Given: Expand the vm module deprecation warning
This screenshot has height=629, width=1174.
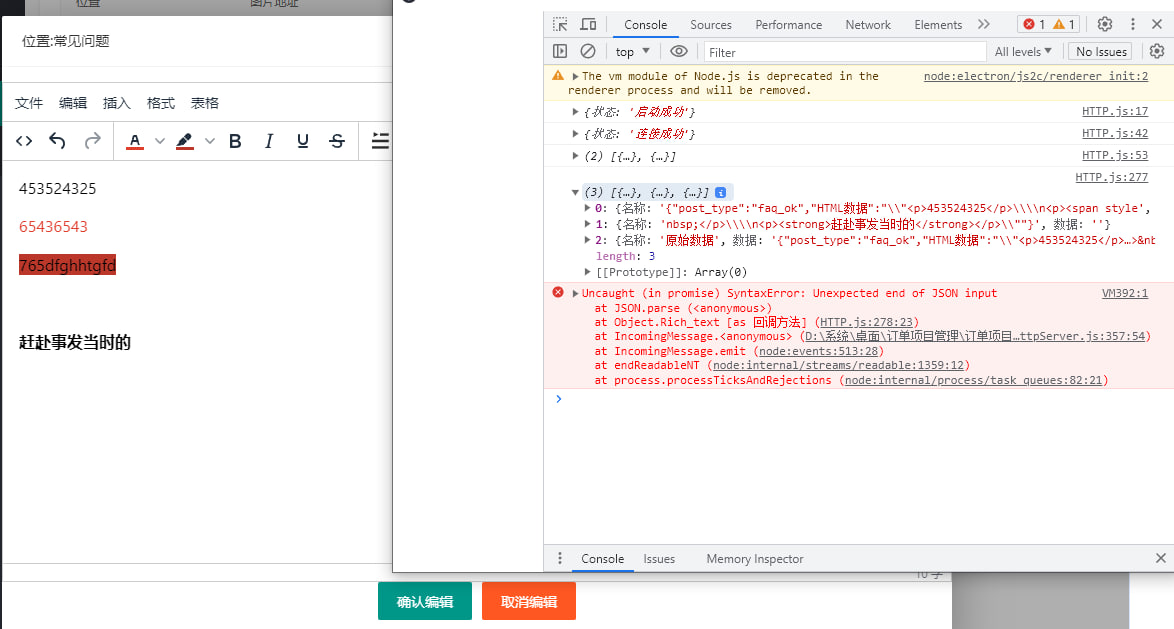Looking at the screenshot, I should [x=575, y=76].
